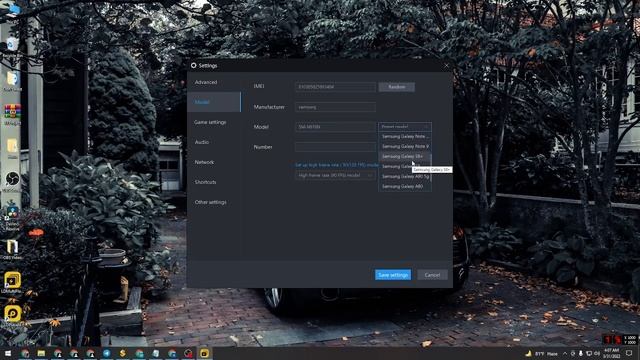
Task: Close the Settings dialog with the X
Action: (446, 65)
